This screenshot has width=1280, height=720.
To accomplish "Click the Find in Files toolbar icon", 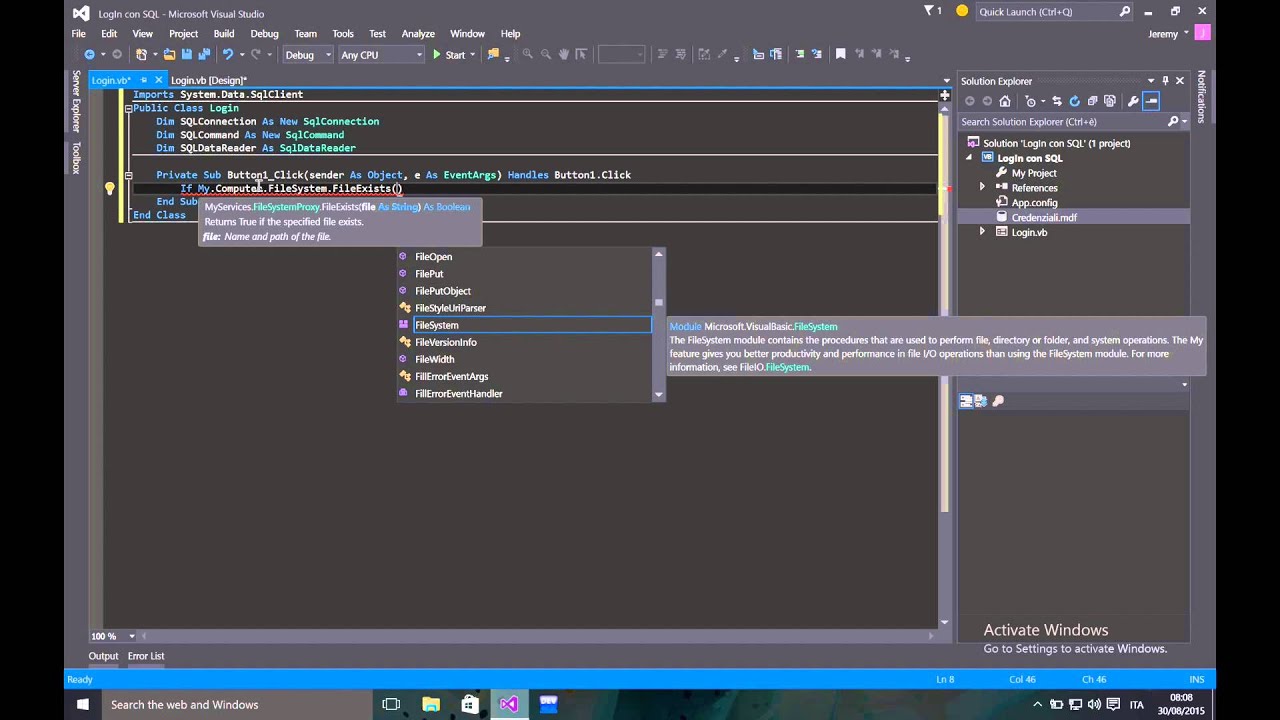I will pos(493,55).
